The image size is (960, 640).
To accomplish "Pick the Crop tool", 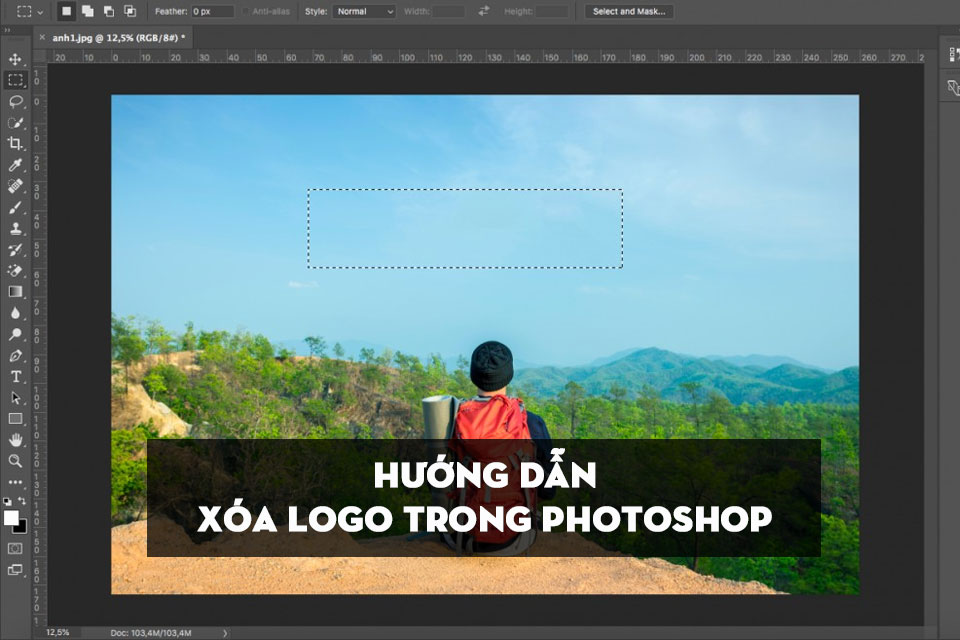I will click(x=15, y=143).
